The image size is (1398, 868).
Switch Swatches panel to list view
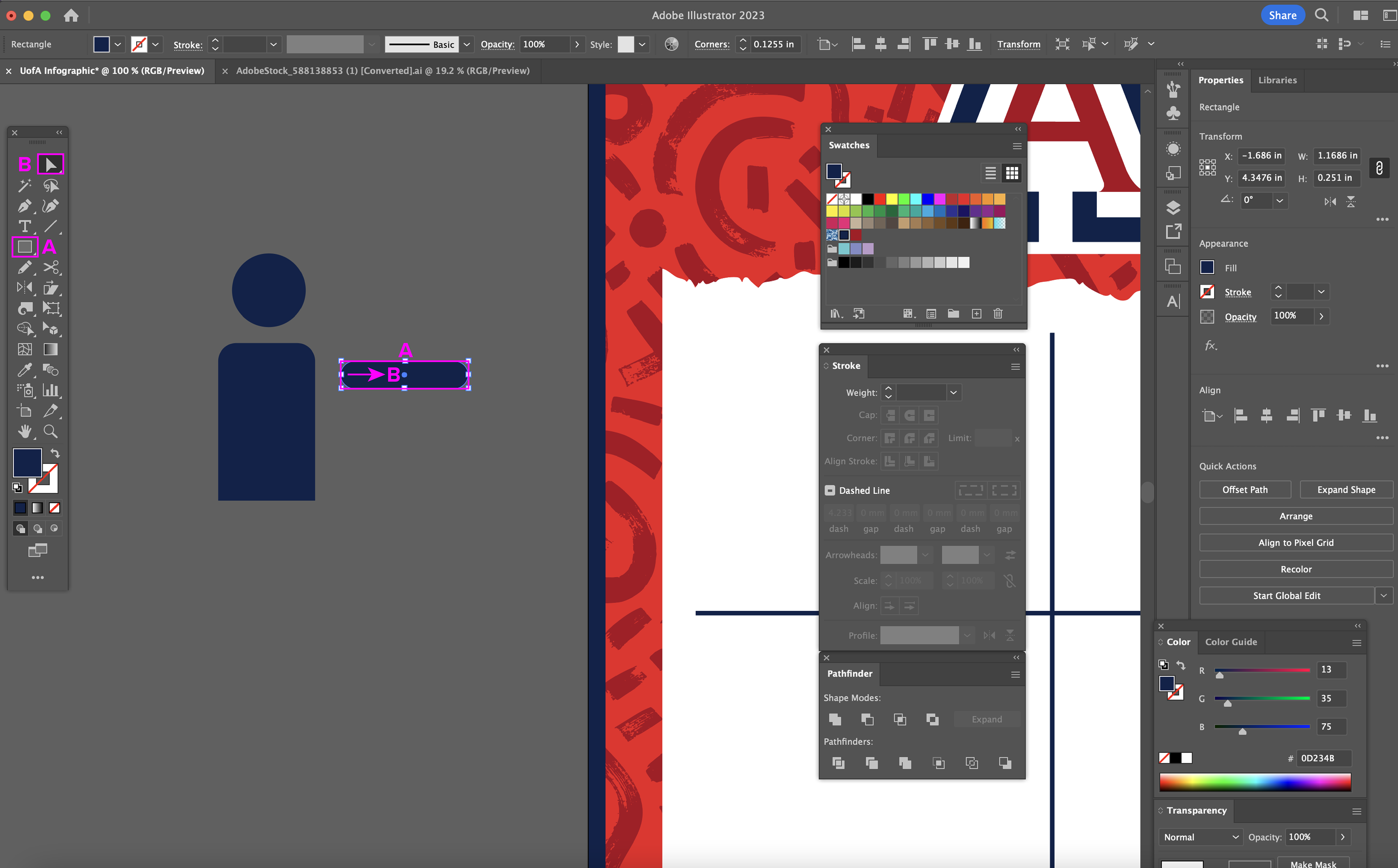pyautogui.click(x=990, y=173)
